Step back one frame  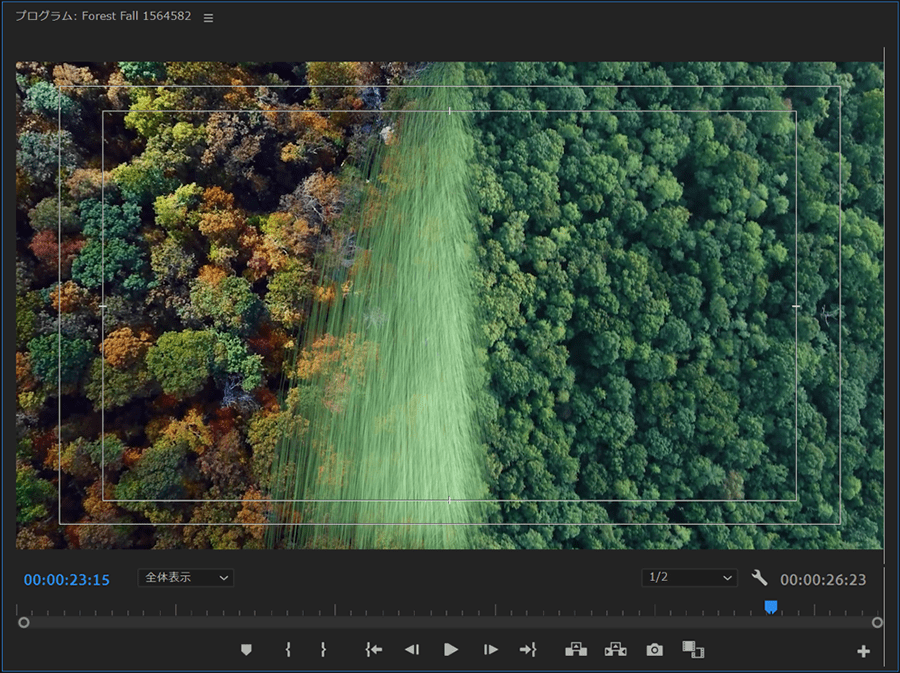[411, 650]
